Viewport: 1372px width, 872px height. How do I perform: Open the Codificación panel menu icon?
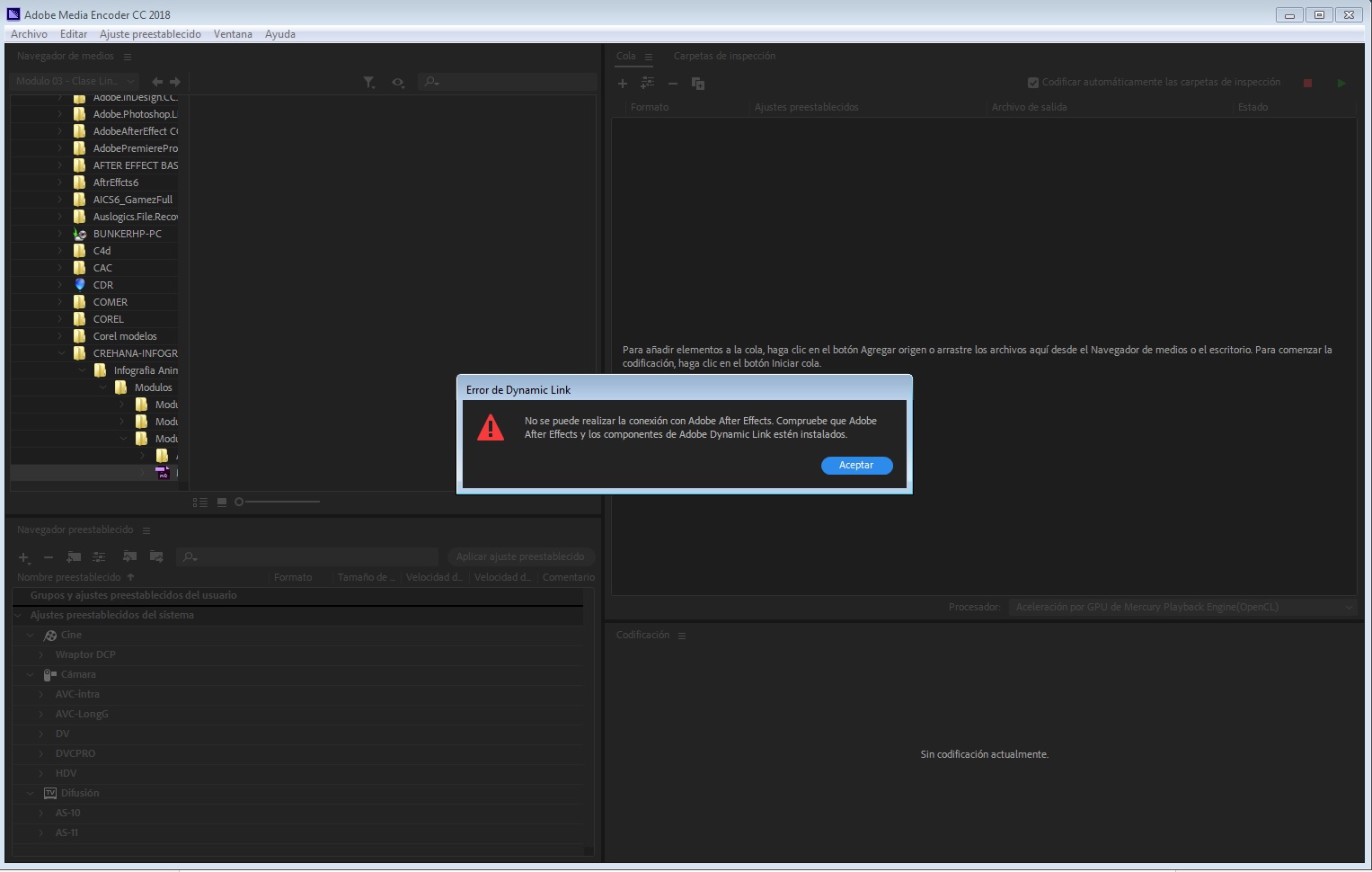tap(682, 636)
